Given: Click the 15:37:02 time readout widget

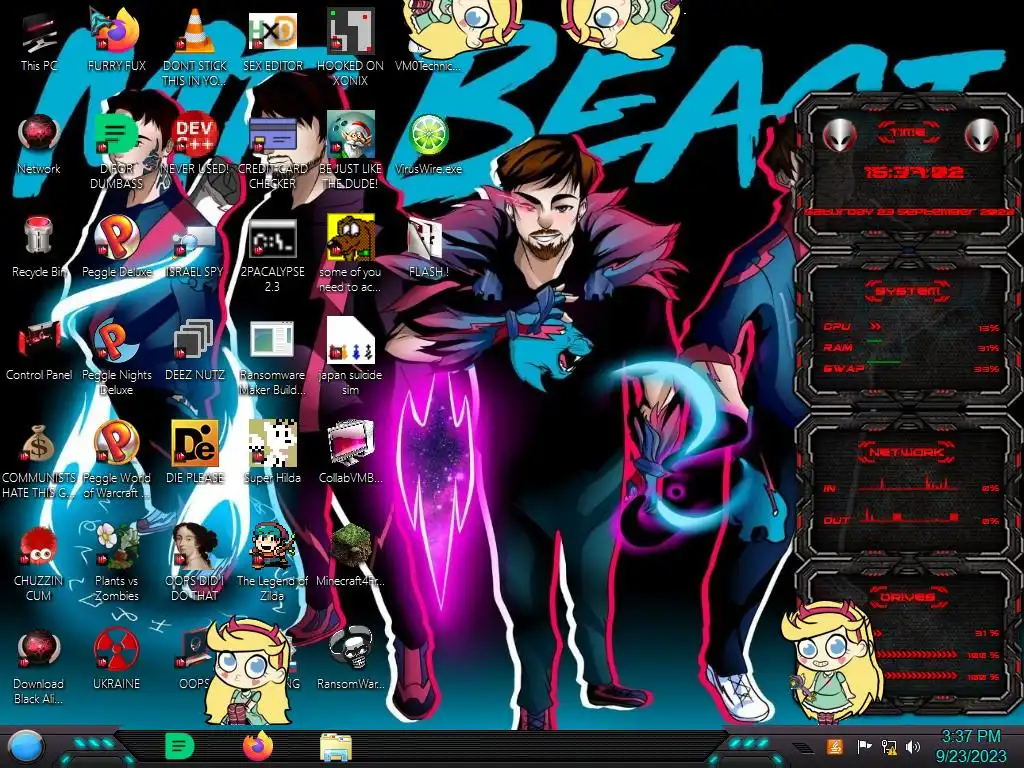Looking at the screenshot, I should pyautogui.click(x=914, y=172).
